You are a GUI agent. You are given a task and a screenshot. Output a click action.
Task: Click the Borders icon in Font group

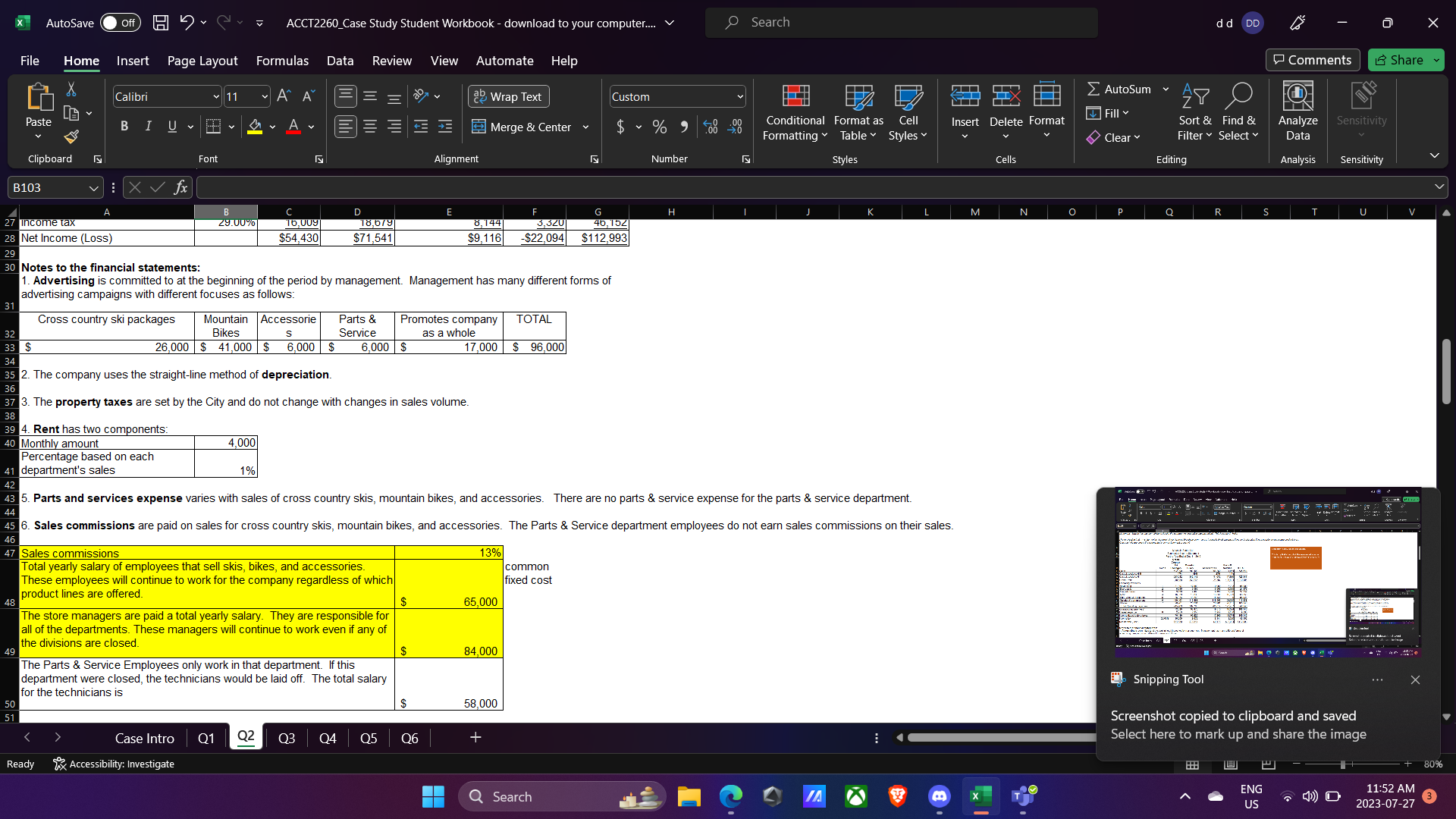point(214,127)
